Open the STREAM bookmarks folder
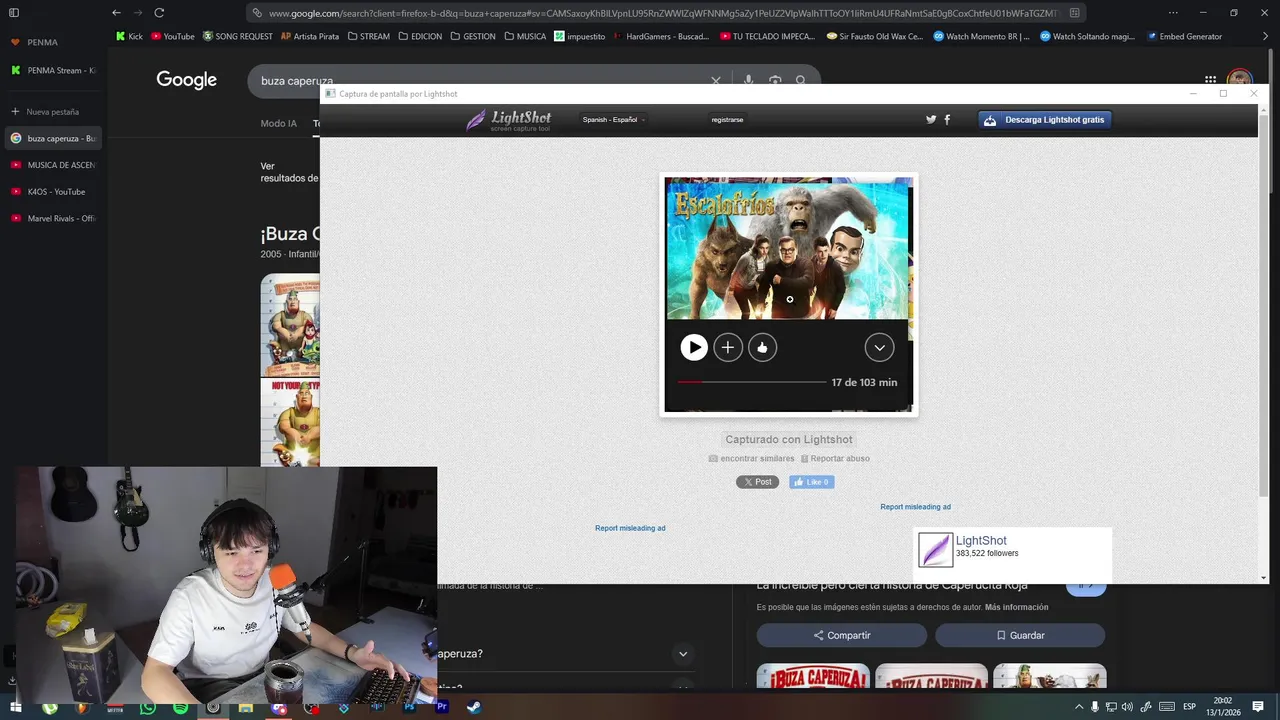 369,36
